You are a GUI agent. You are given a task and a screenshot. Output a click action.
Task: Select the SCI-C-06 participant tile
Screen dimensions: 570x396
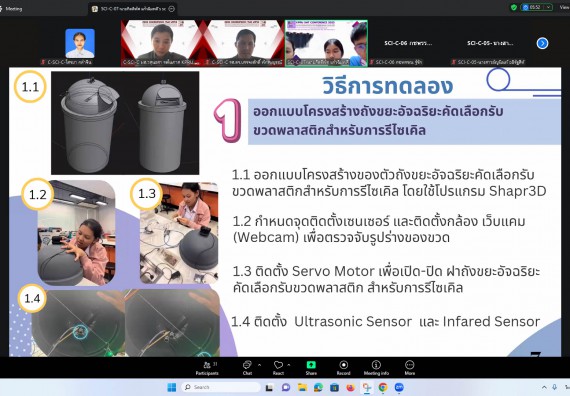coord(409,43)
